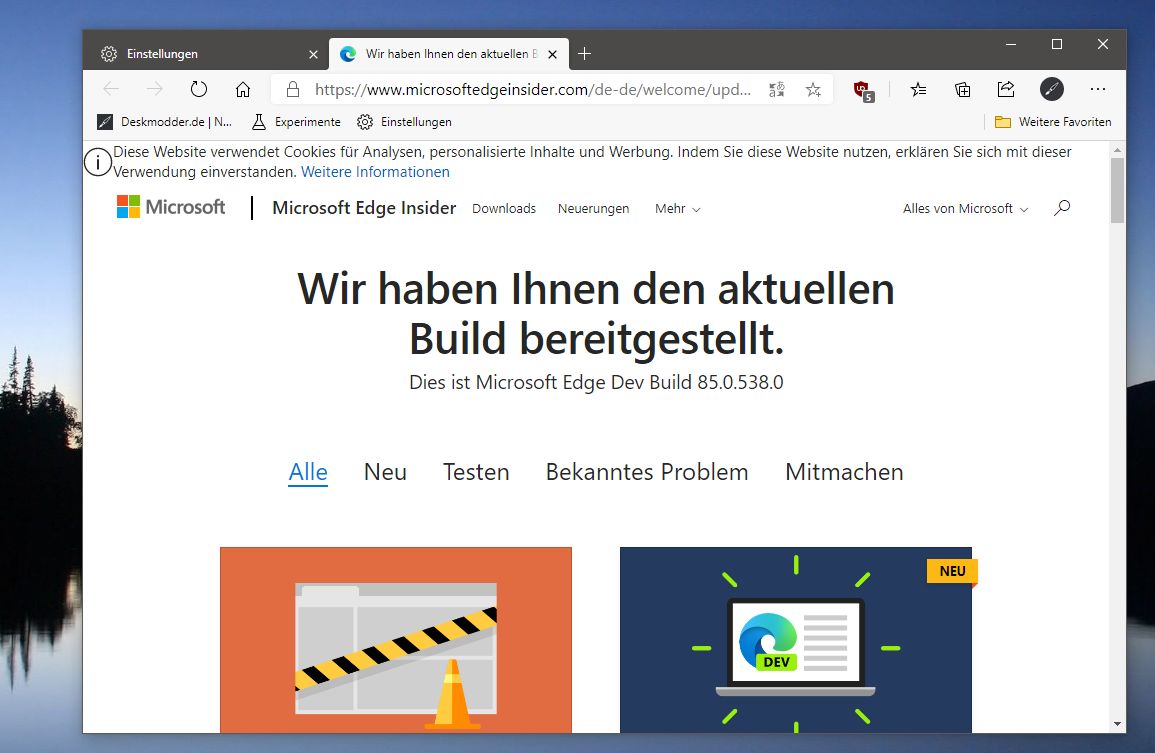Open the uBlock shield extension icon
The width and height of the screenshot is (1155, 753).
[863, 91]
